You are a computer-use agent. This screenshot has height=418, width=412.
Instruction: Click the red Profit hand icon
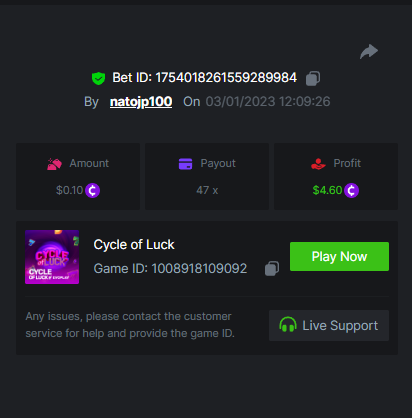pyautogui.click(x=318, y=164)
